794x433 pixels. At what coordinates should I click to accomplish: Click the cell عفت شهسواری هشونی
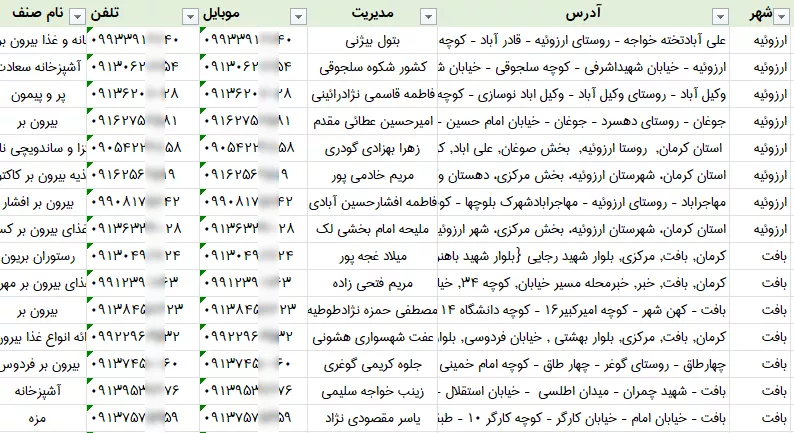[x=372, y=337]
